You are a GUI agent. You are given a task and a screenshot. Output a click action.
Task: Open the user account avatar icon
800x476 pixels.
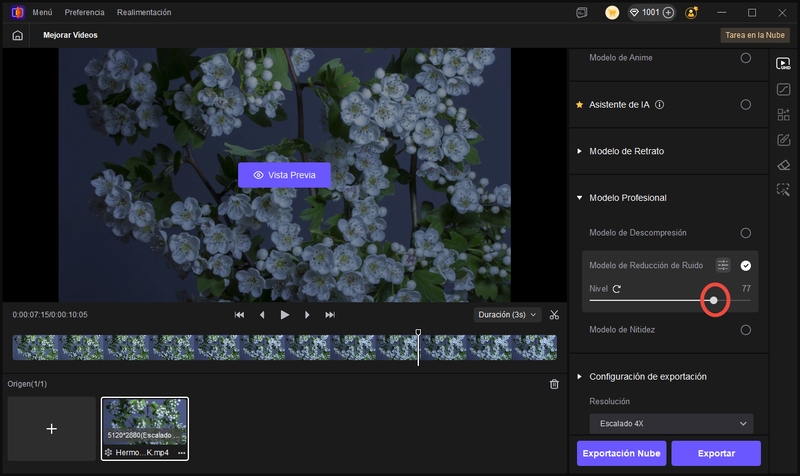tap(691, 13)
